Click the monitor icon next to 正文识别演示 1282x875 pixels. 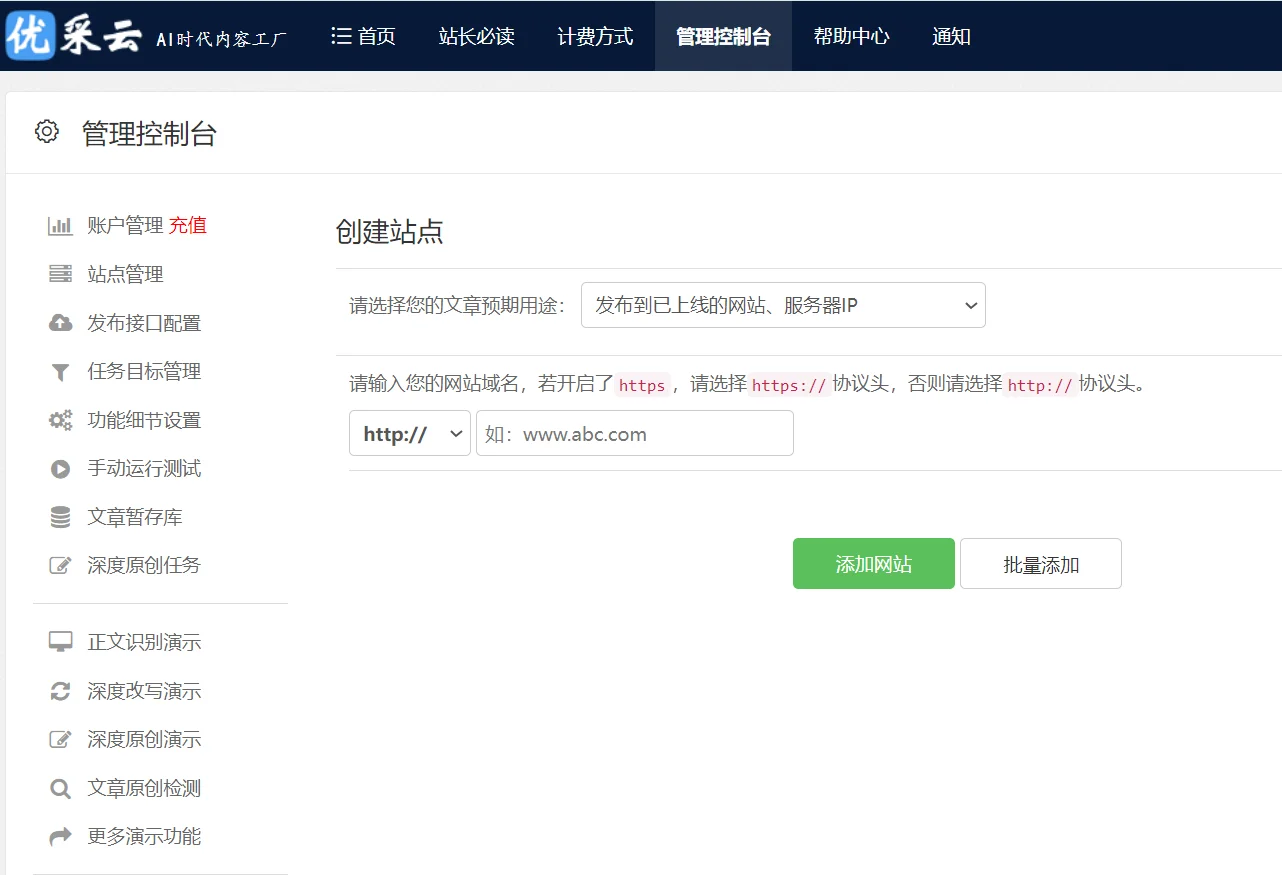click(x=60, y=641)
